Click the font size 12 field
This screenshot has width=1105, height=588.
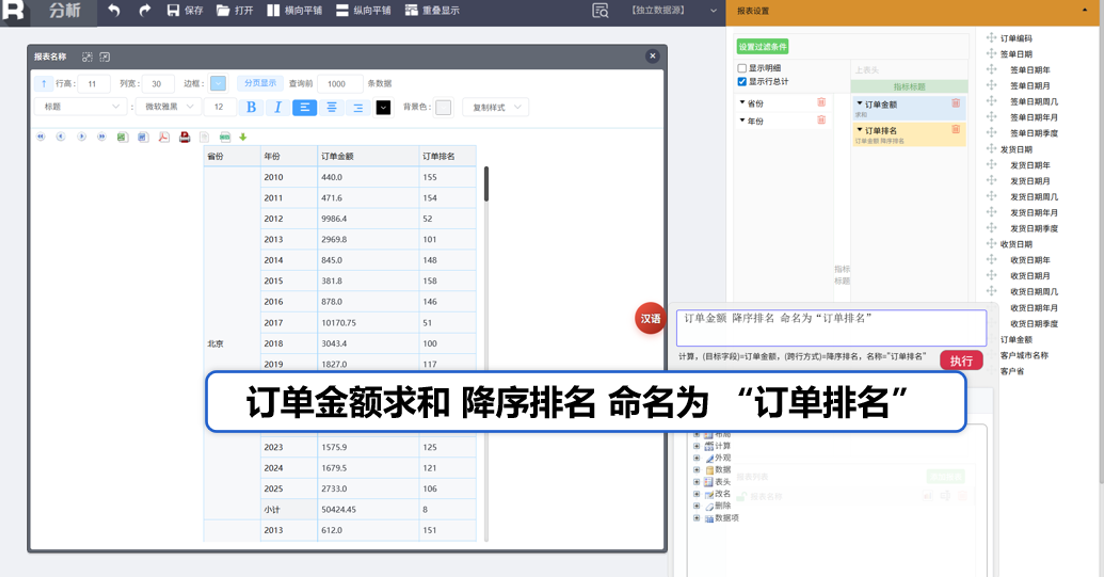[219, 107]
